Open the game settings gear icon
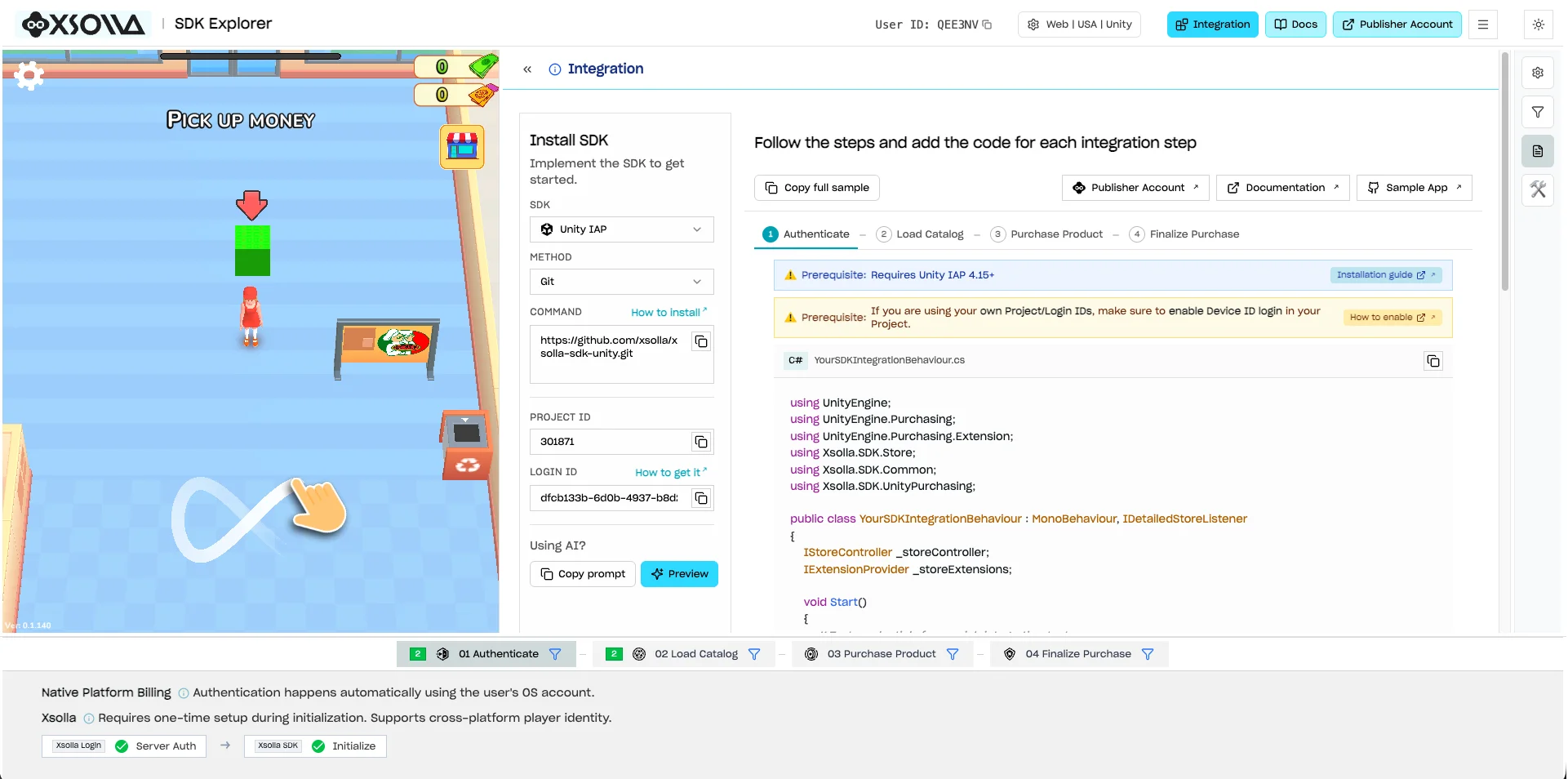1568x779 pixels. (29, 75)
